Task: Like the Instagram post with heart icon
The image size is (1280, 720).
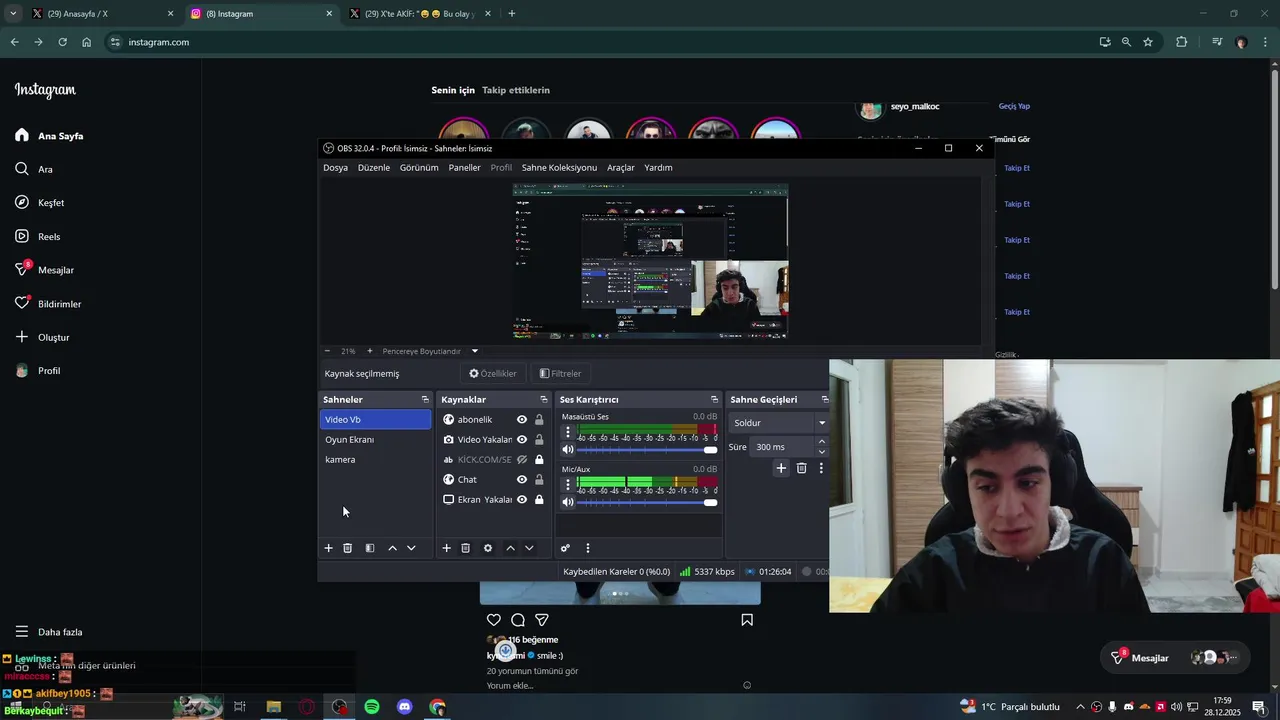Action: click(494, 620)
